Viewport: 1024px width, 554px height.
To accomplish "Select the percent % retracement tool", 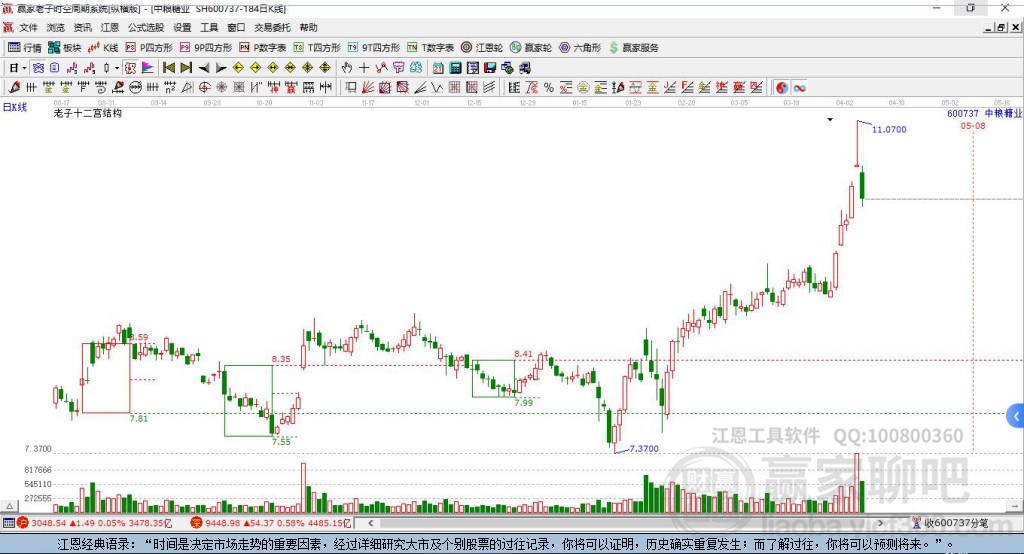I will click(x=549, y=88).
